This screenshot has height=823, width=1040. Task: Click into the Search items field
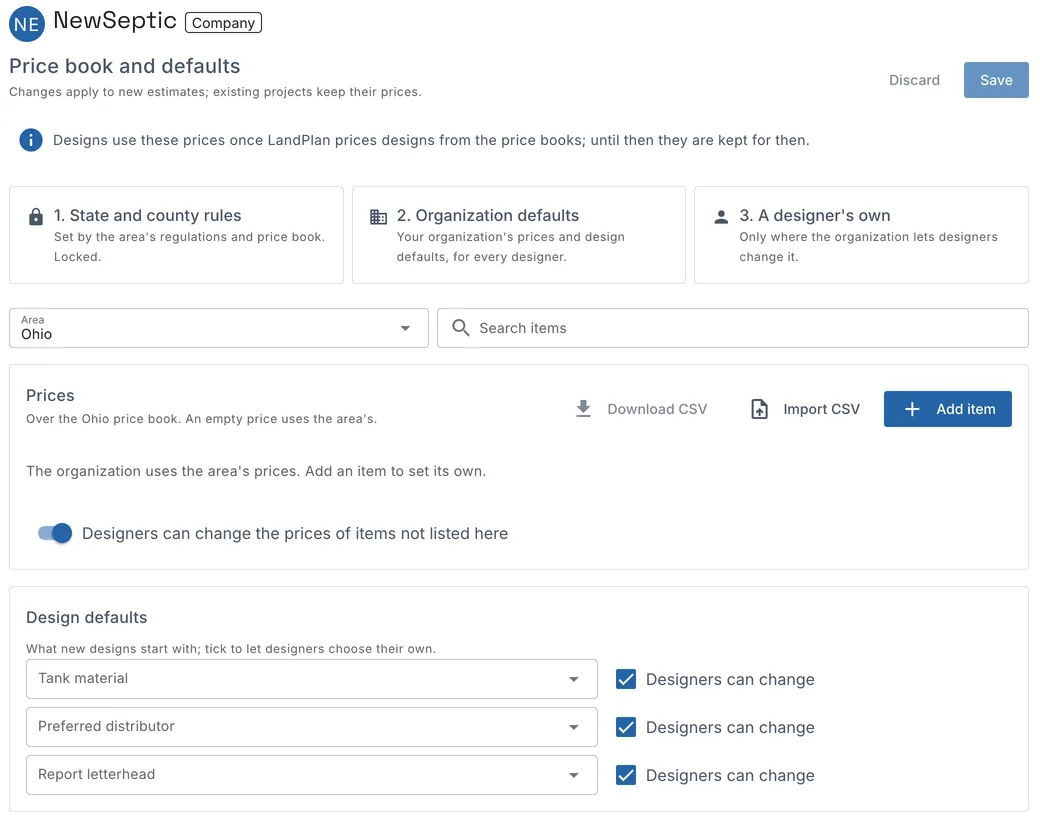[x=733, y=328]
